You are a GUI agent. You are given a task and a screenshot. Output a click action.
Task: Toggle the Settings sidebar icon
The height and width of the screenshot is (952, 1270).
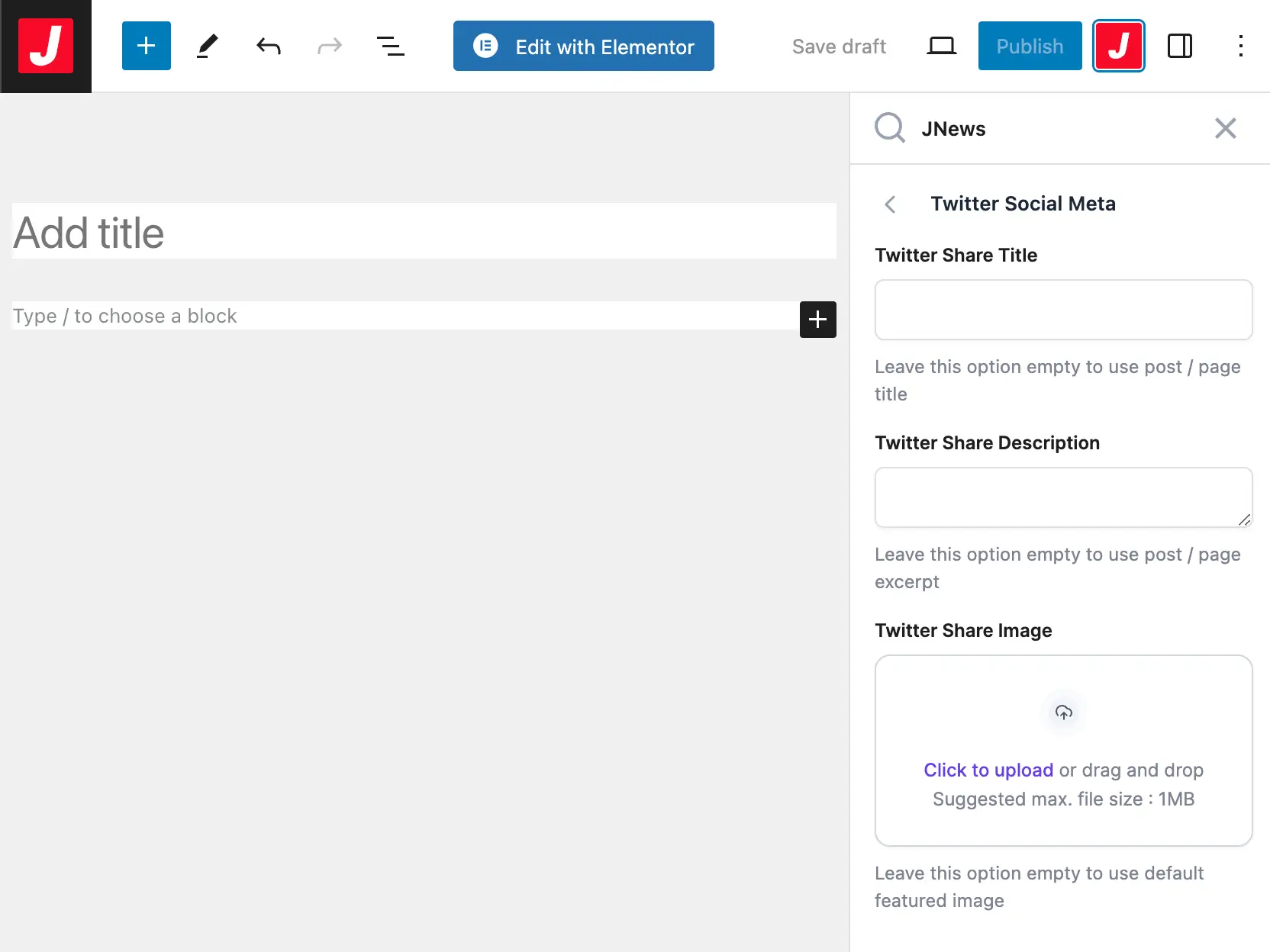pyautogui.click(x=1179, y=46)
